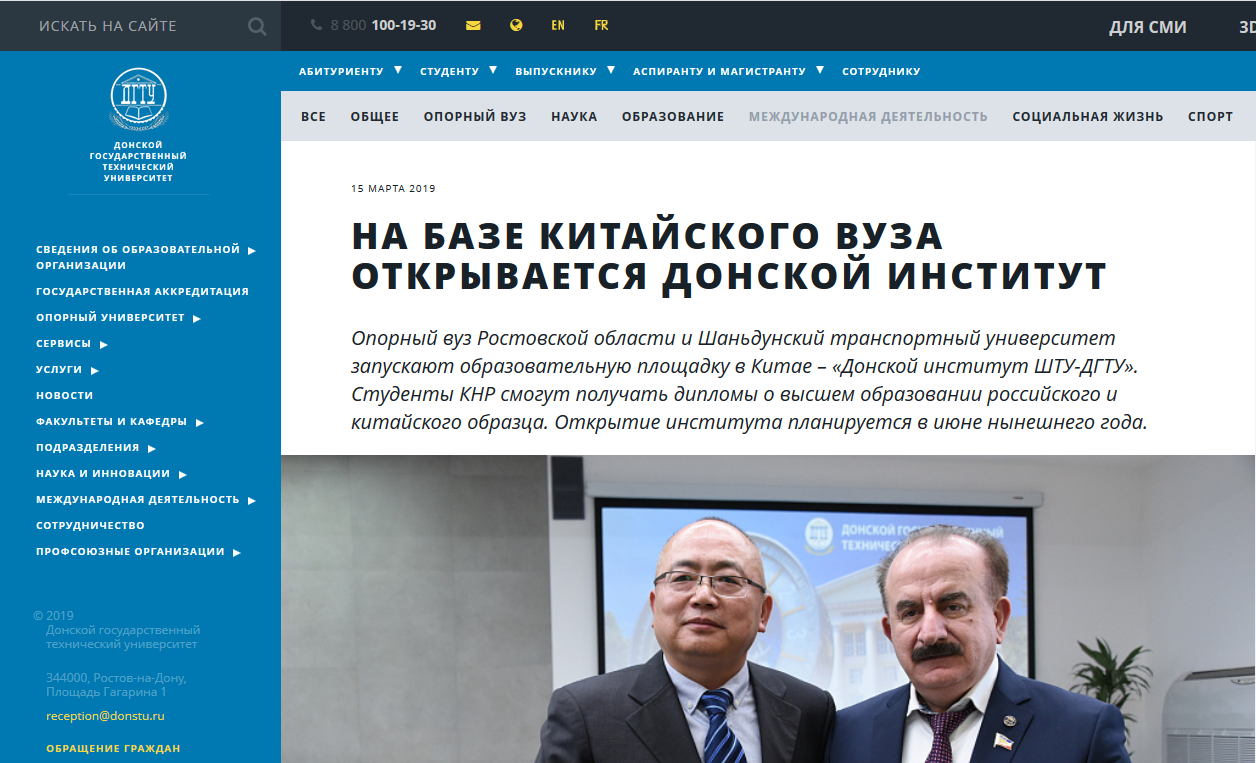Image resolution: width=1256 pixels, height=763 pixels.
Task: Click reception@donstu.ru email link
Action: point(105,716)
